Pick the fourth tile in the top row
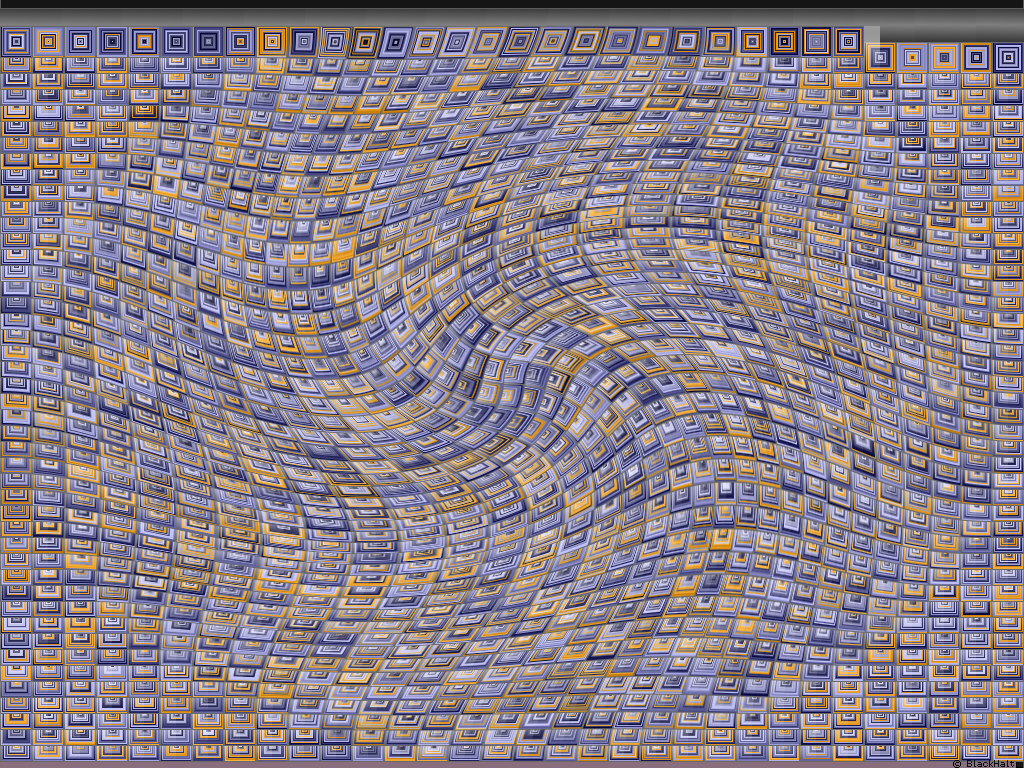 112,41
